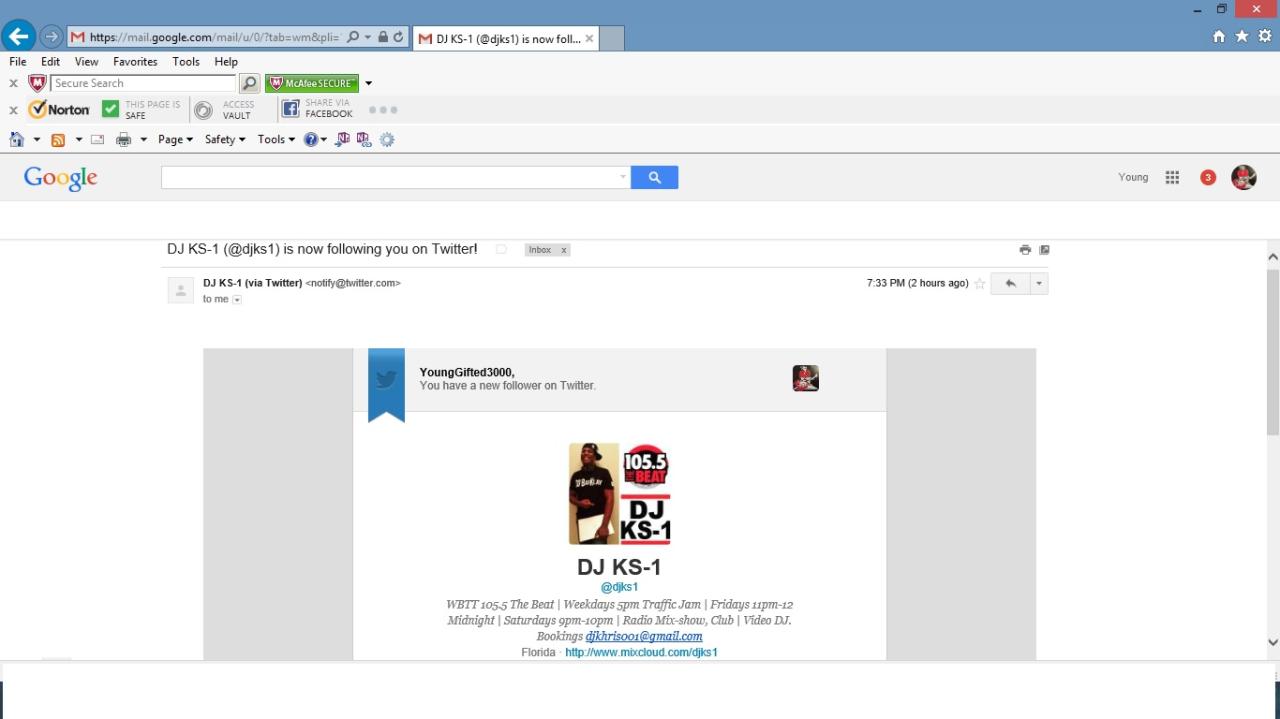Open Norton Access Vault icon
Screen dimensions: 1280x719
click(203, 110)
